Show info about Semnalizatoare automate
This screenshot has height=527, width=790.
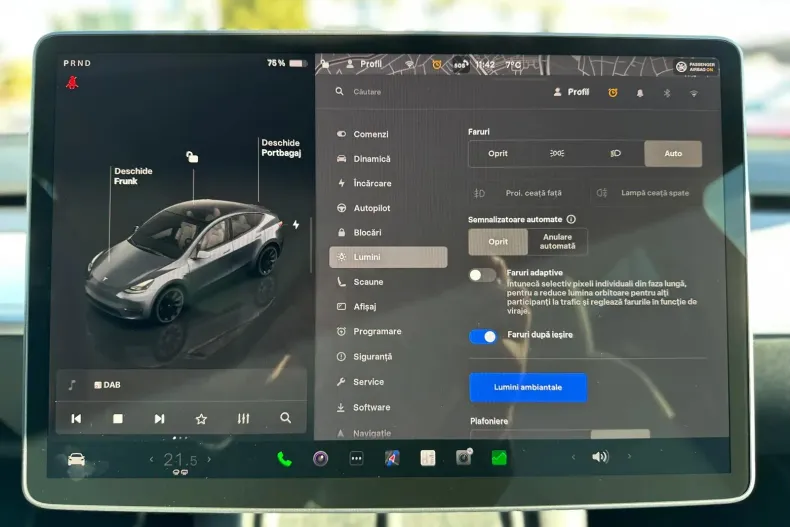(571, 219)
